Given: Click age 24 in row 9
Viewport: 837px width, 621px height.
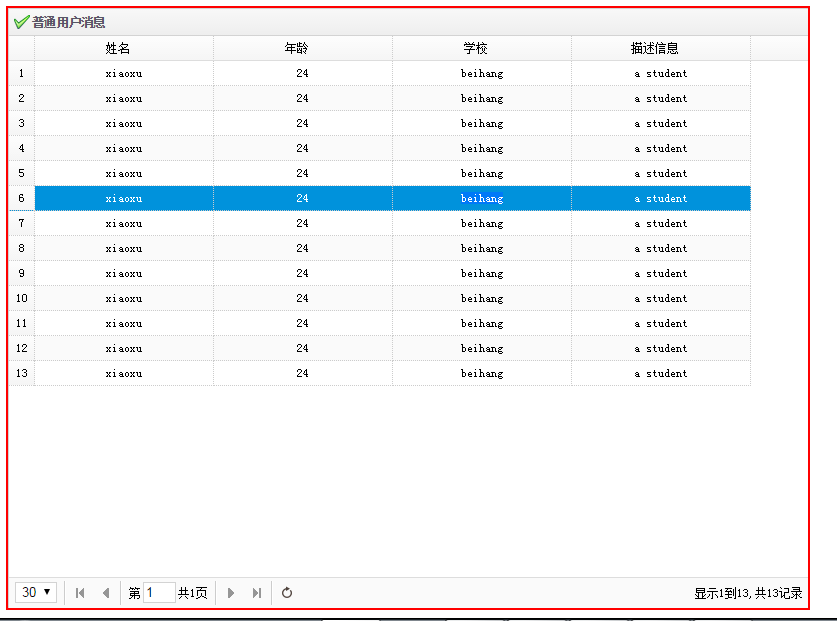Looking at the screenshot, I should click(x=303, y=273).
